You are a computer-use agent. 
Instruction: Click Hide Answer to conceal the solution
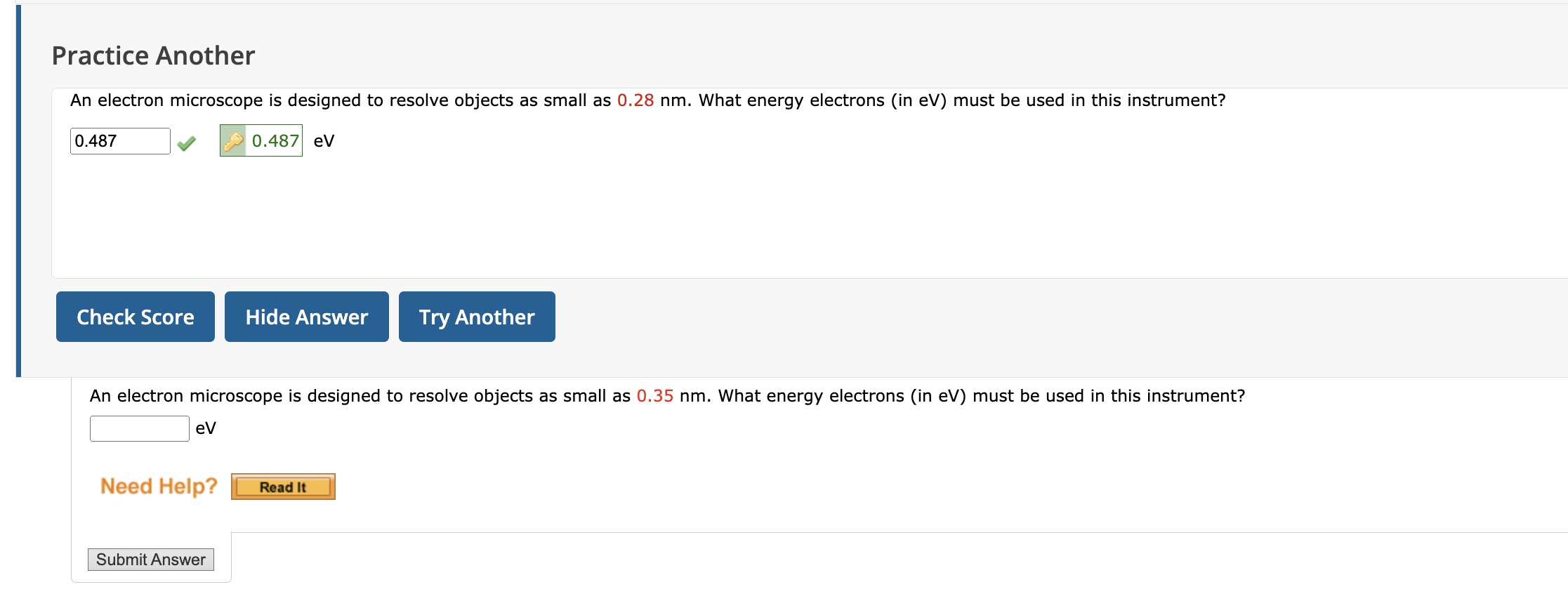pyautogui.click(x=306, y=317)
